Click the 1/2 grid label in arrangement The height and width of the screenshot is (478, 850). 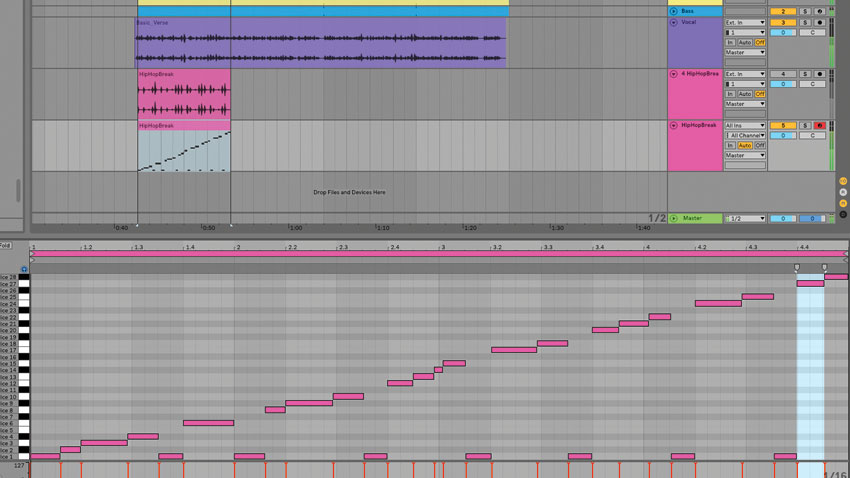(x=656, y=218)
